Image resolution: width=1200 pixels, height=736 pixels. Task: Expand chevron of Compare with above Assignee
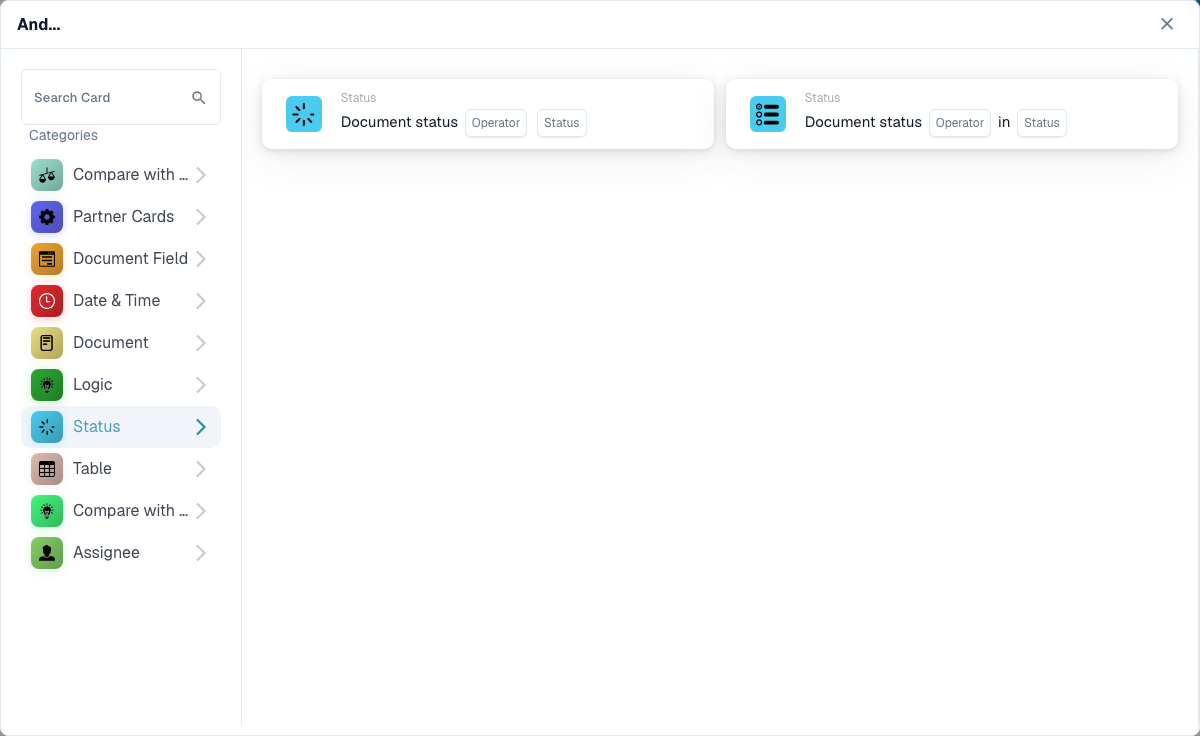pyautogui.click(x=201, y=511)
